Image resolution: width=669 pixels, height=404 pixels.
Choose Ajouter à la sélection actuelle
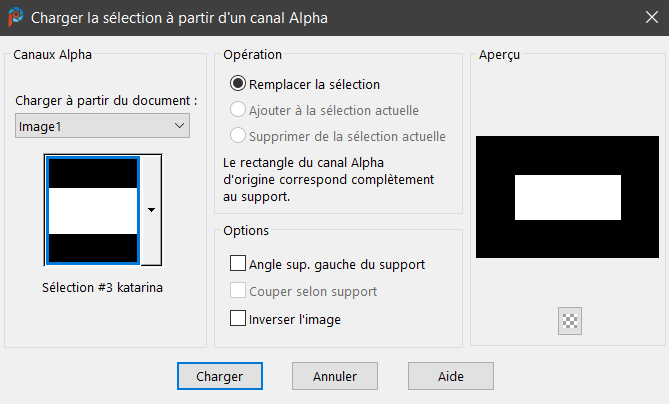pos(238,110)
